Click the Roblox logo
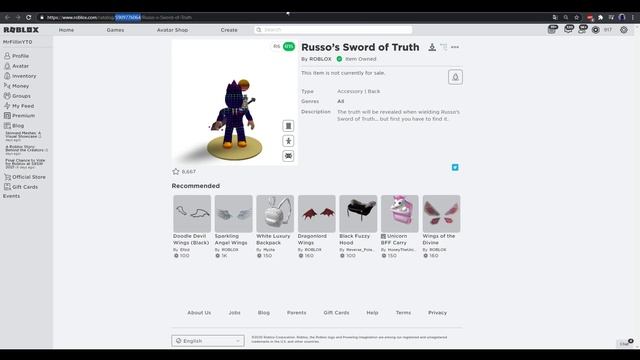 [21, 30]
